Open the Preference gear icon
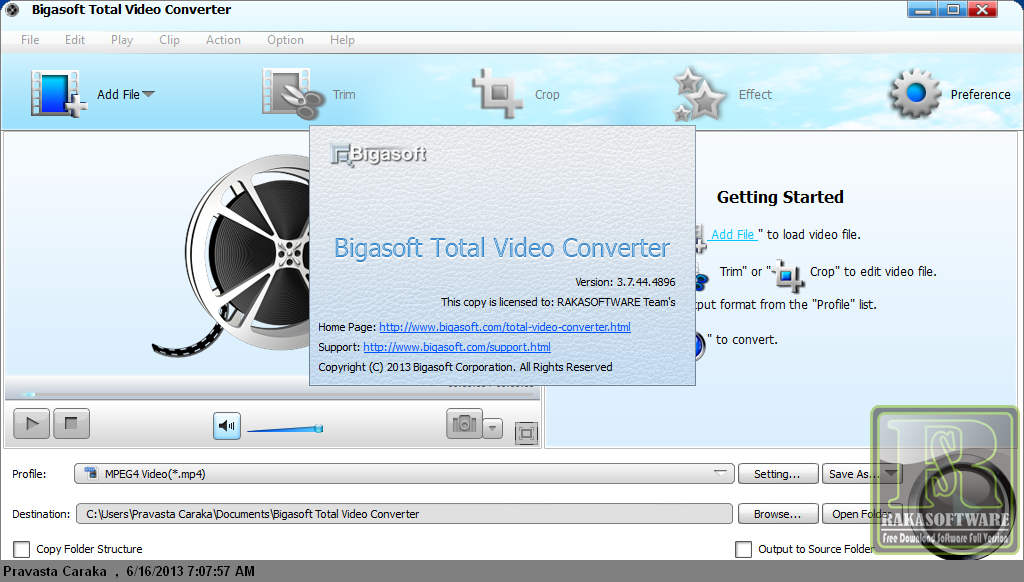The width and height of the screenshot is (1024, 582). click(x=915, y=94)
